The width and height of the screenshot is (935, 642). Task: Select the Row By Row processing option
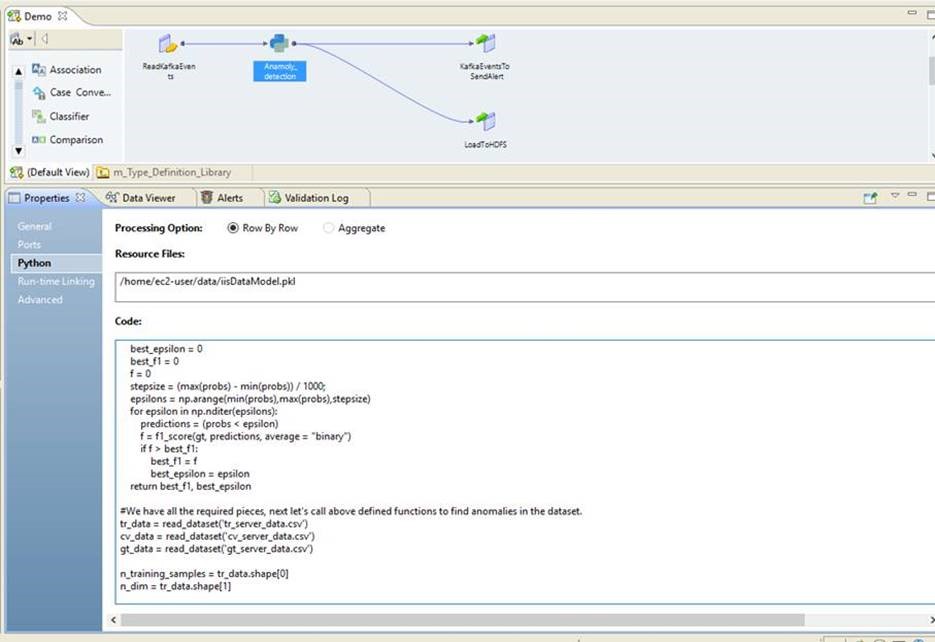(233, 228)
